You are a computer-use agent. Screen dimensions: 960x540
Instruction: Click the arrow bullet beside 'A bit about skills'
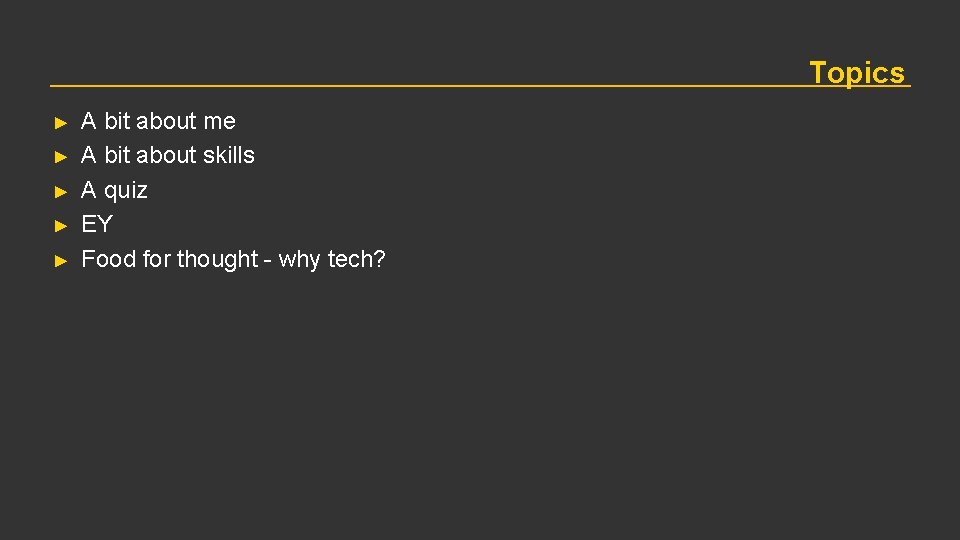(x=61, y=157)
